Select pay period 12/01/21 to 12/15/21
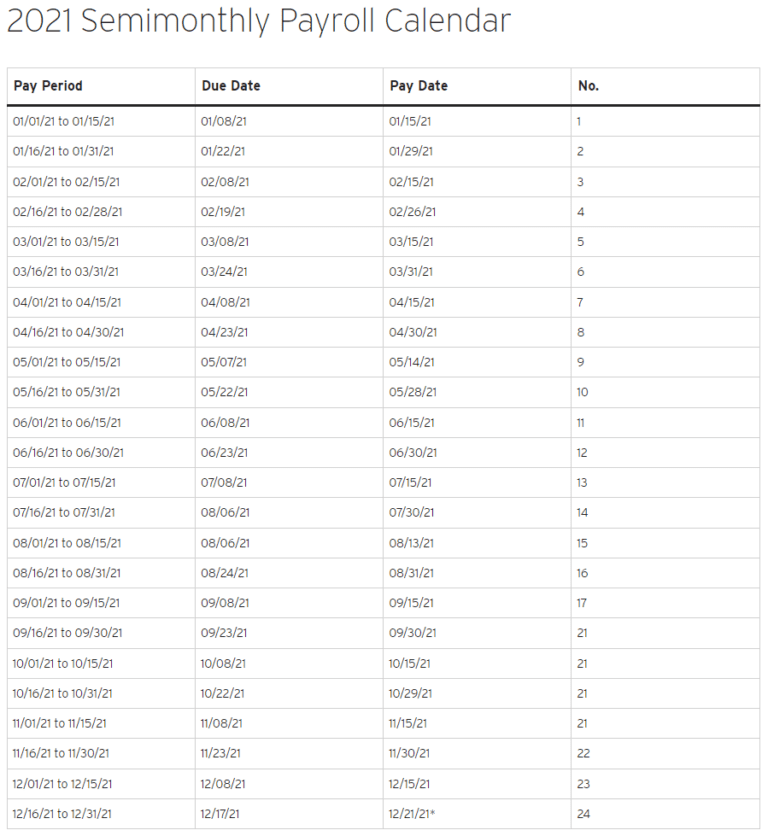 coord(62,784)
